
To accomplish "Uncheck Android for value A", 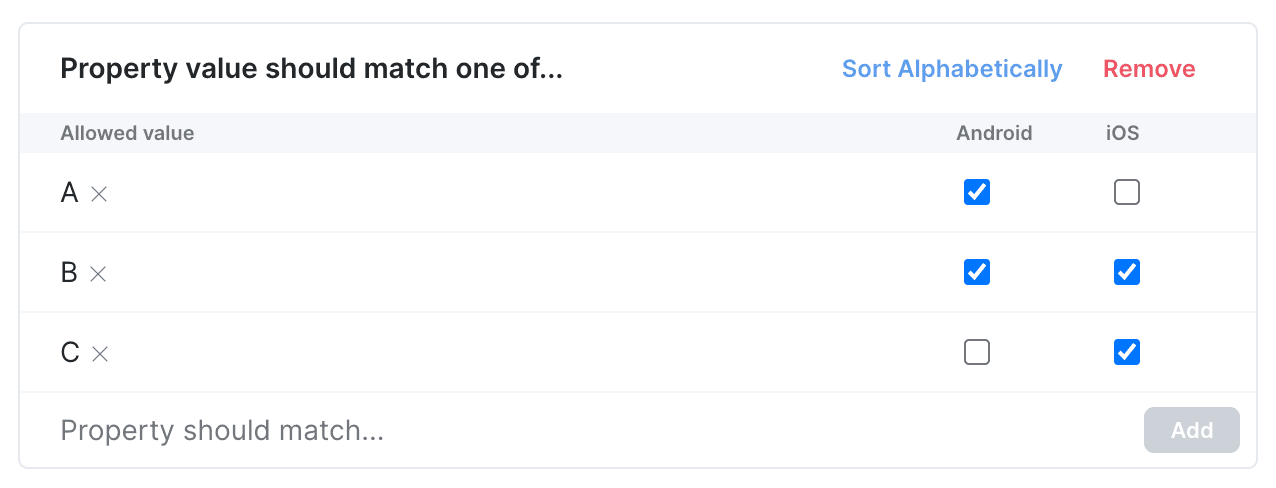I will 976,192.
